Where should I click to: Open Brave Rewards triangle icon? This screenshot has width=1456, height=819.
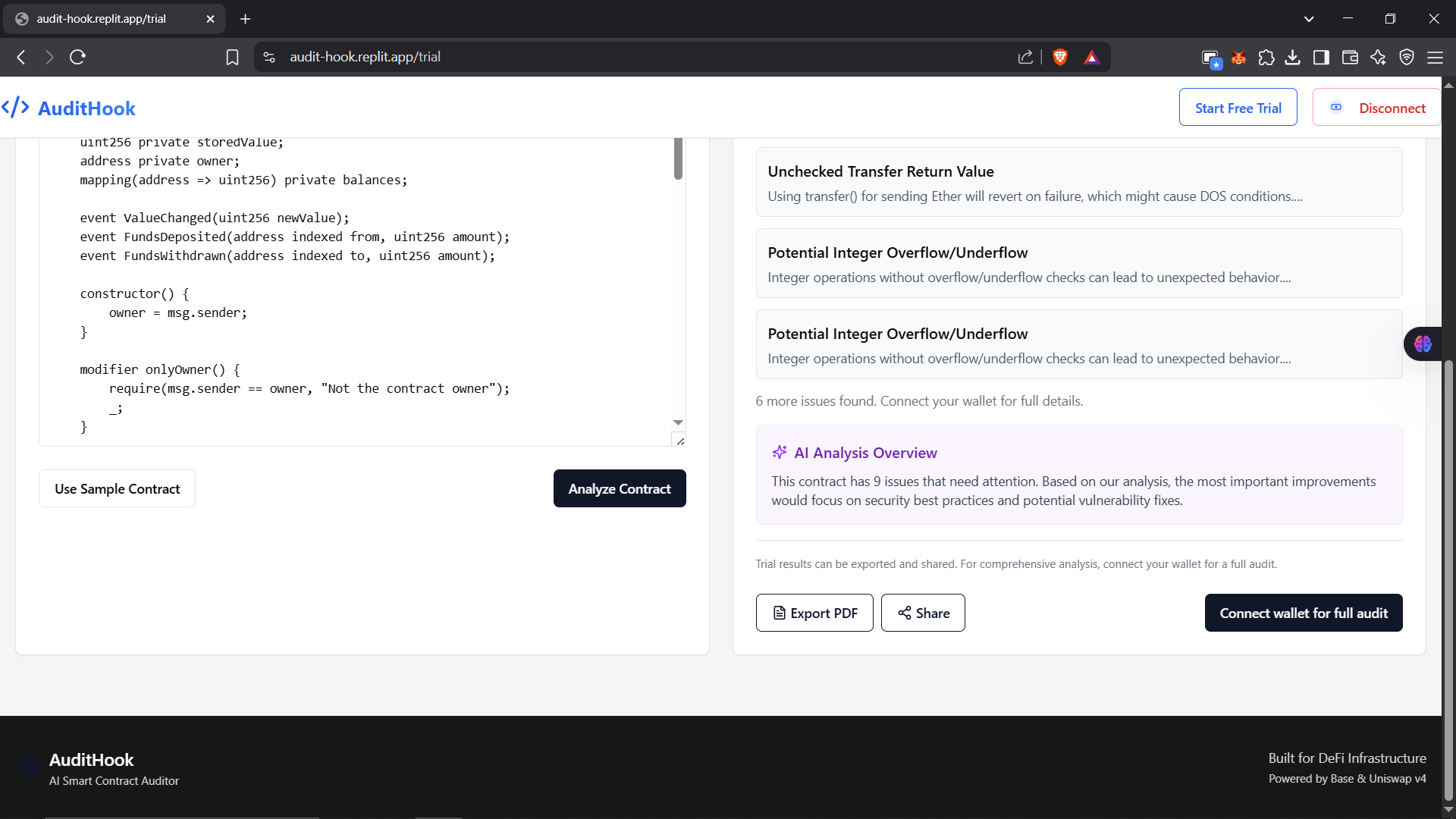tap(1091, 57)
